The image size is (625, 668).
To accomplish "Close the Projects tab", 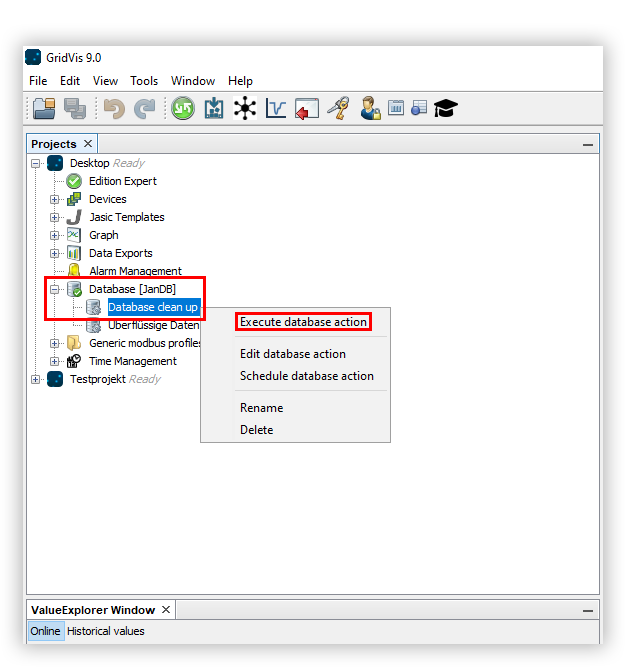I will tap(88, 144).
